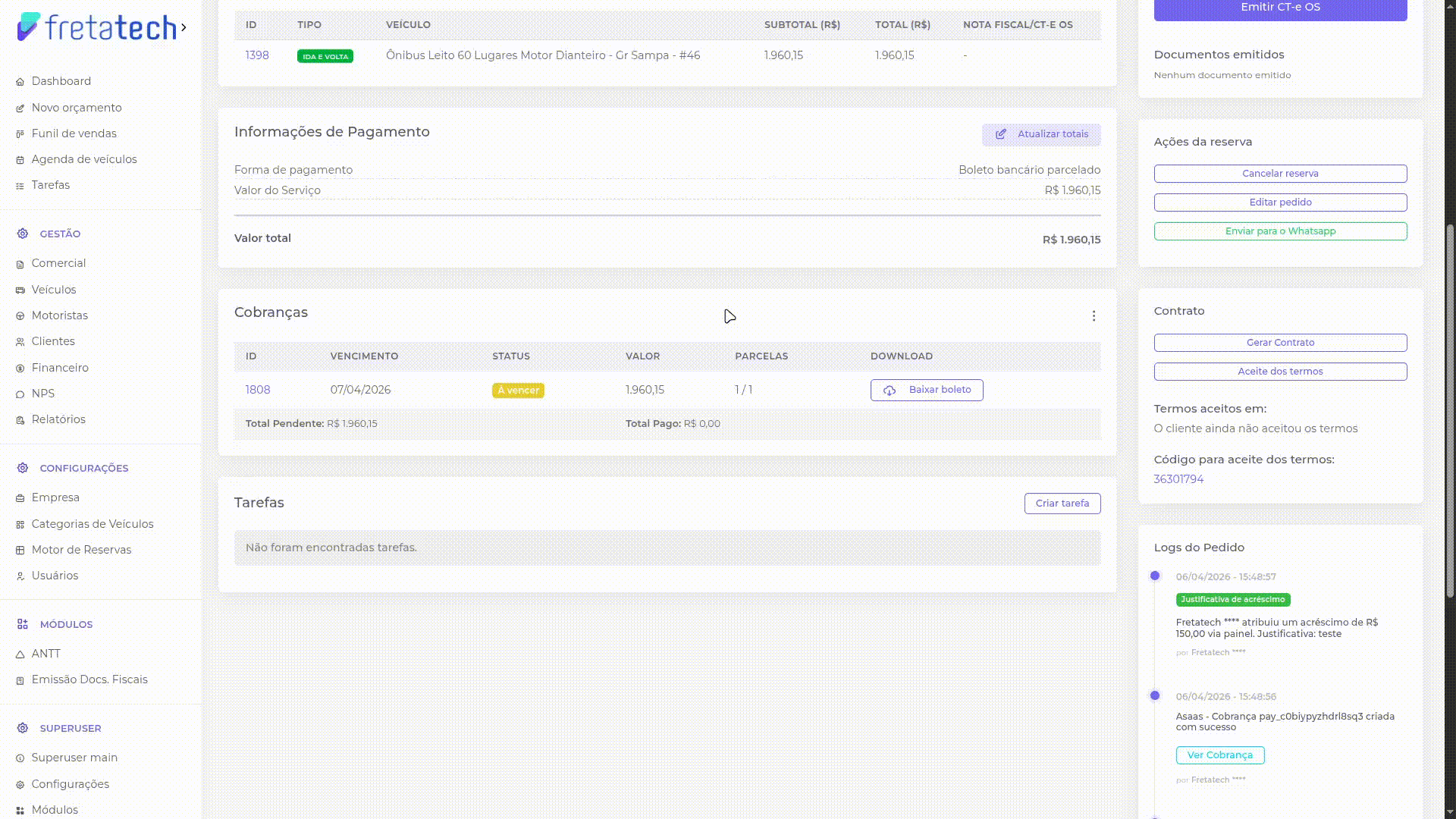This screenshot has height=819, width=1456.
Task: Click the Comercial sidebar icon
Action: point(20,264)
